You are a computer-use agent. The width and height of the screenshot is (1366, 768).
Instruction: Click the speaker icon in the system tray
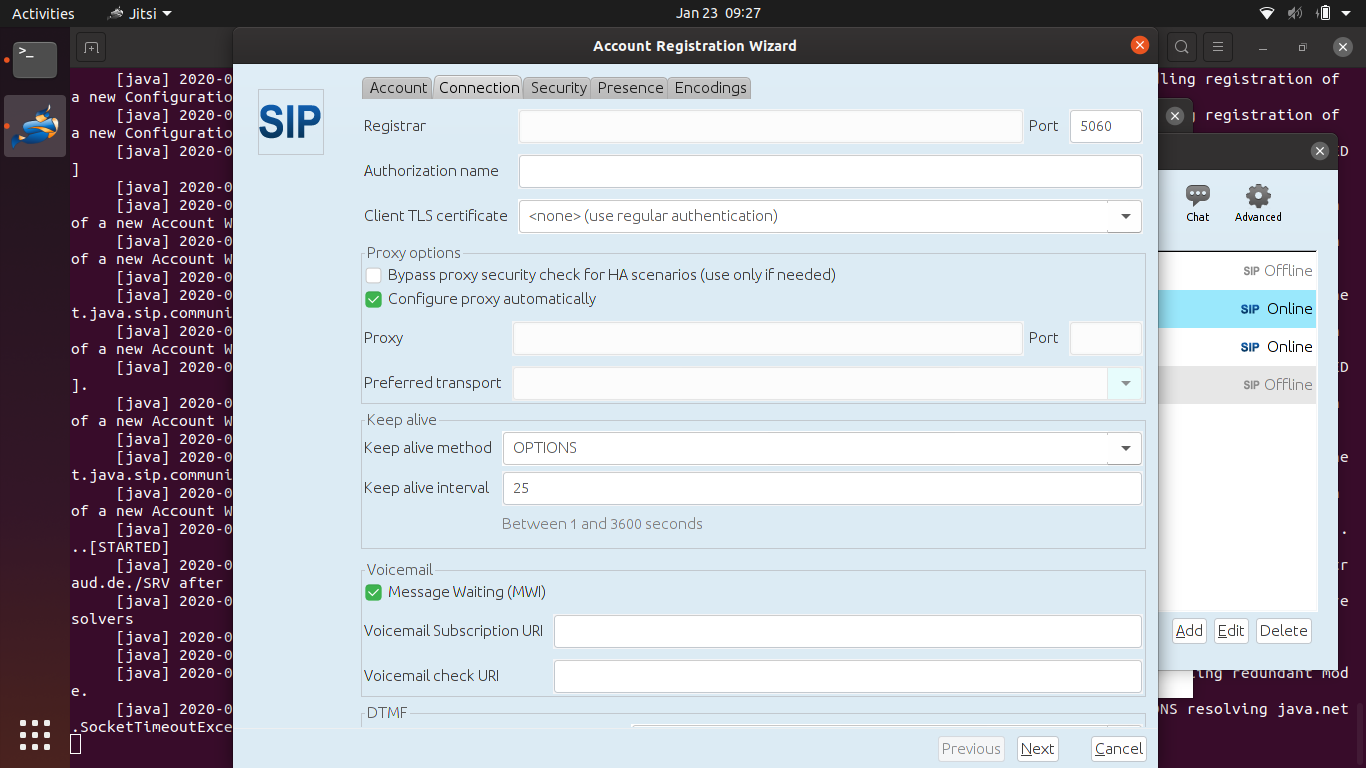[1296, 13]
